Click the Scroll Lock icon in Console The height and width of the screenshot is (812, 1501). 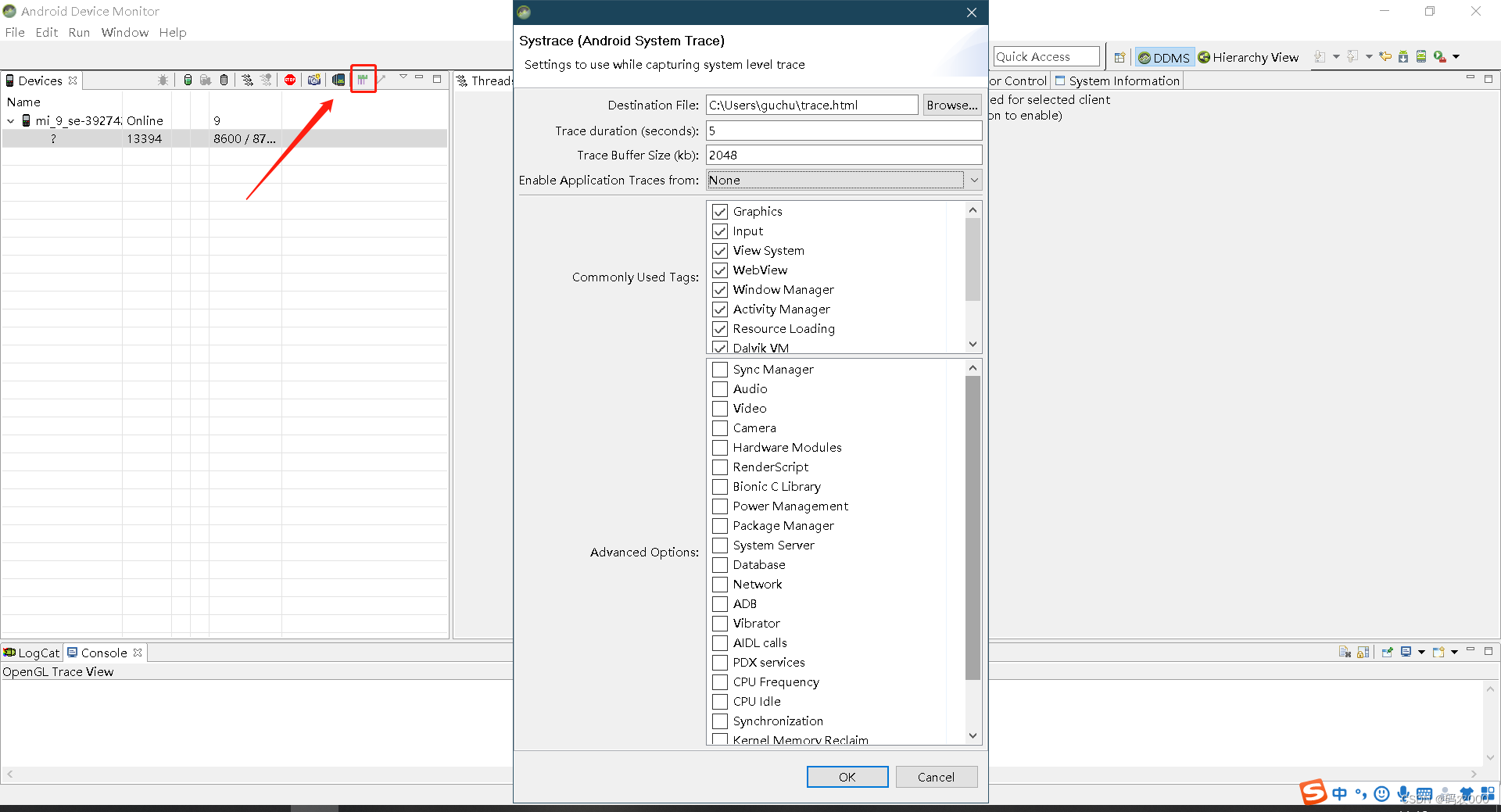tap(1363, 652)
